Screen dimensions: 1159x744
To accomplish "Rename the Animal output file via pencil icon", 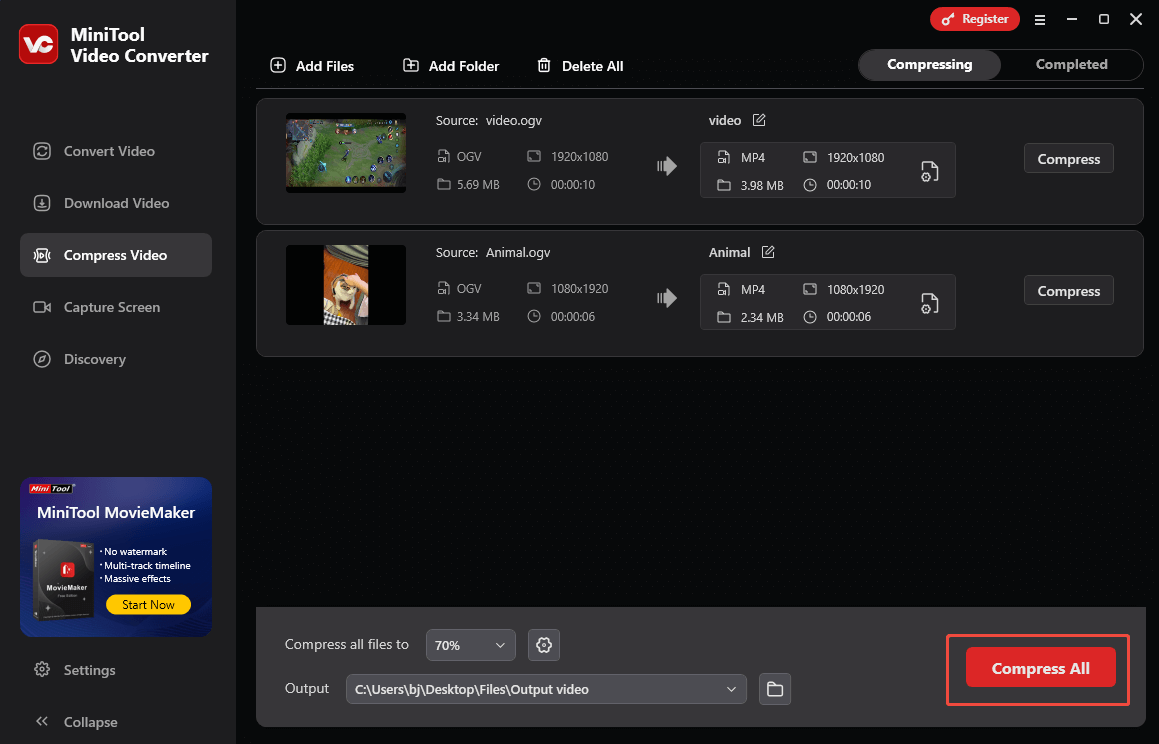I will pyautogui.click(x=770, y=252).
